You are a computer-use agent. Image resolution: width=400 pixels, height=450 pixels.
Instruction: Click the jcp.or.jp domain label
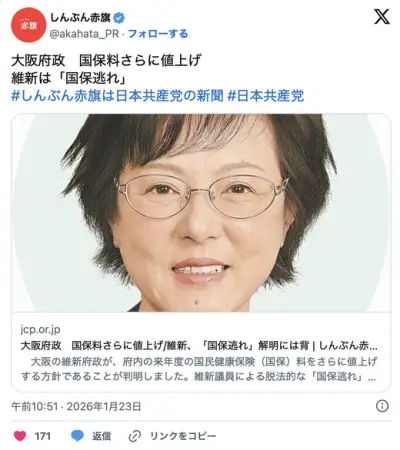[40, 329]
